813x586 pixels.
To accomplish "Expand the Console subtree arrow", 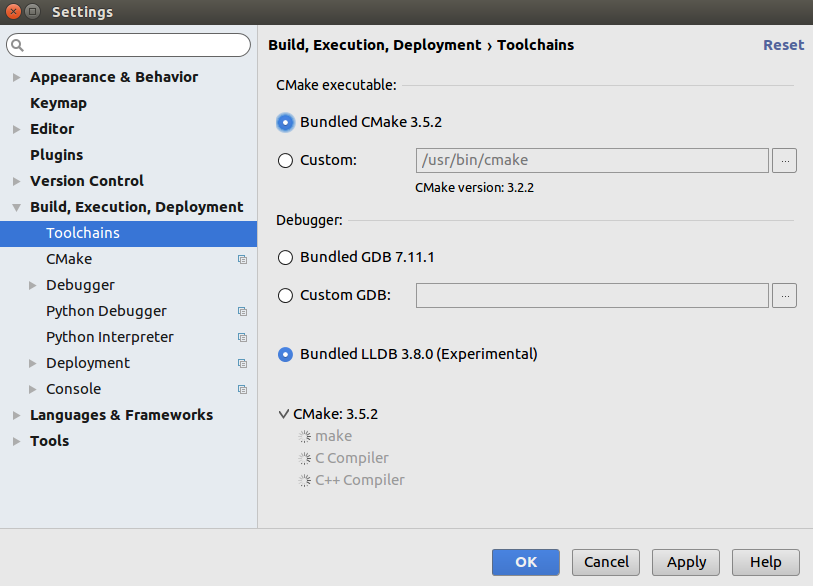I will click(x=33, y=389).
